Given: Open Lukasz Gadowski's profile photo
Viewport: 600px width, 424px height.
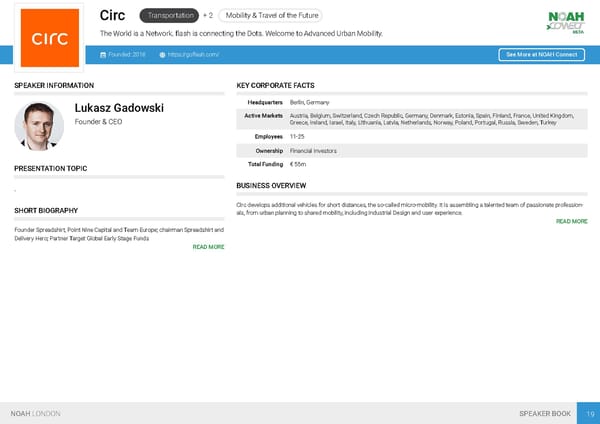Looking at the screenshot, I should (x=39, y=125).
